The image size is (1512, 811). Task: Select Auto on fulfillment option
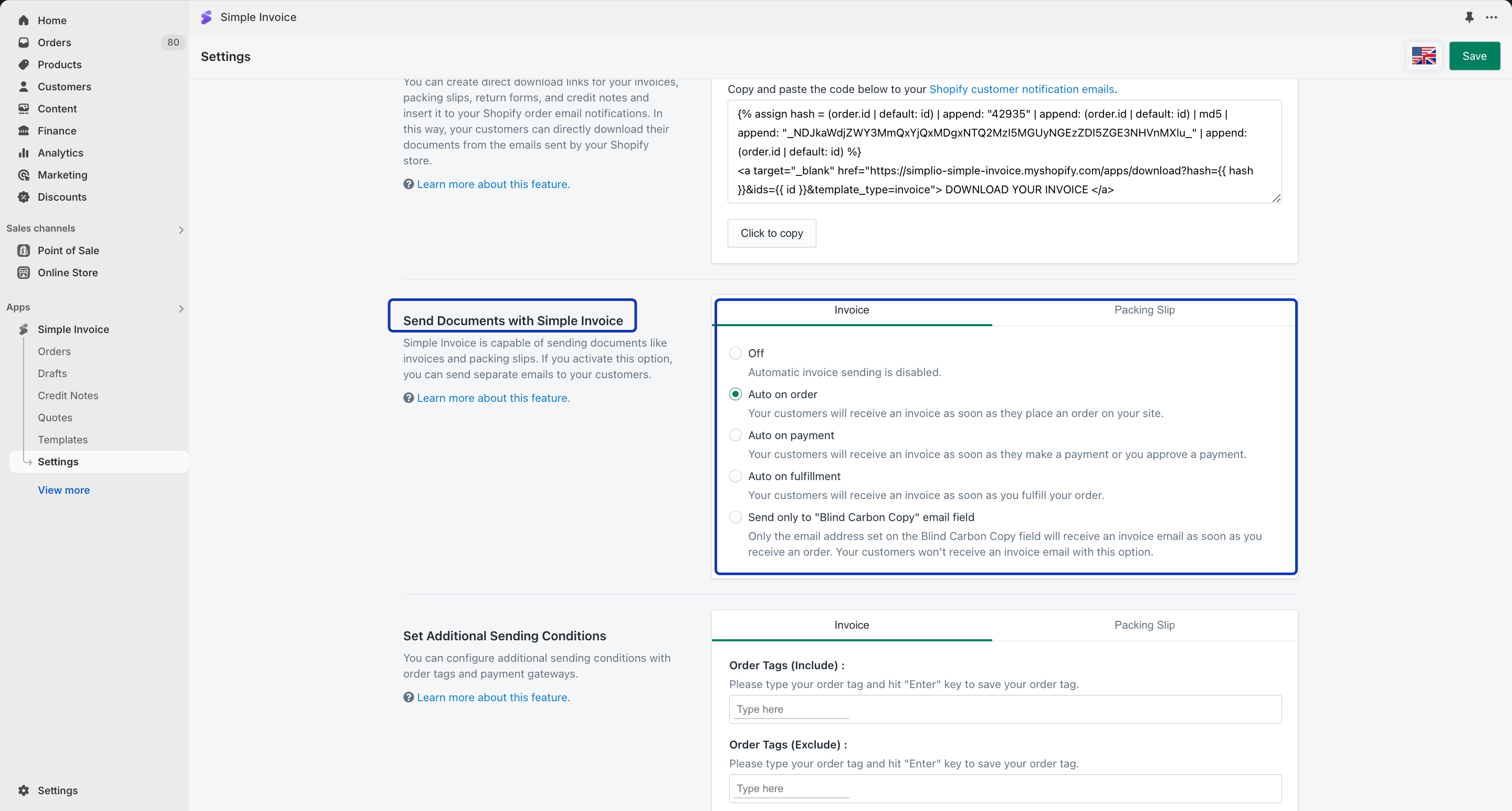point(736,476)
